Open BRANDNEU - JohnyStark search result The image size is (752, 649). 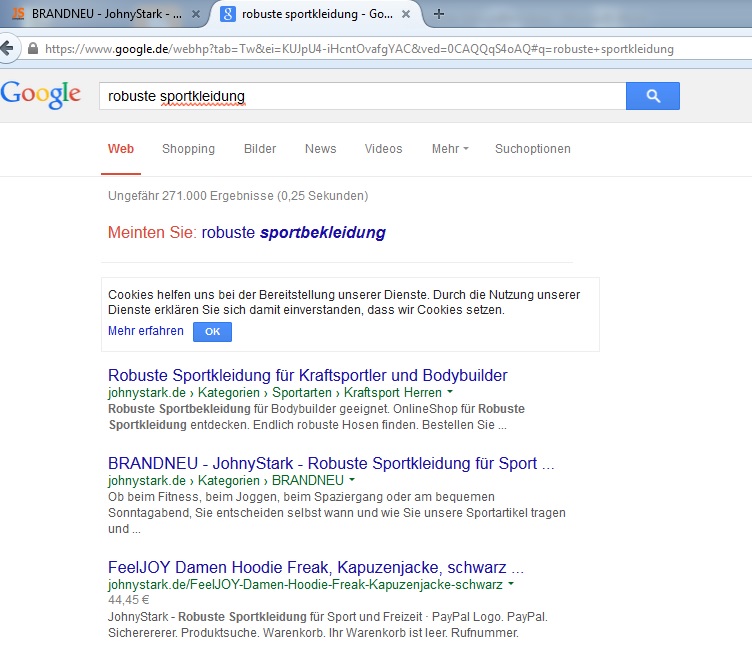[331, 463]
